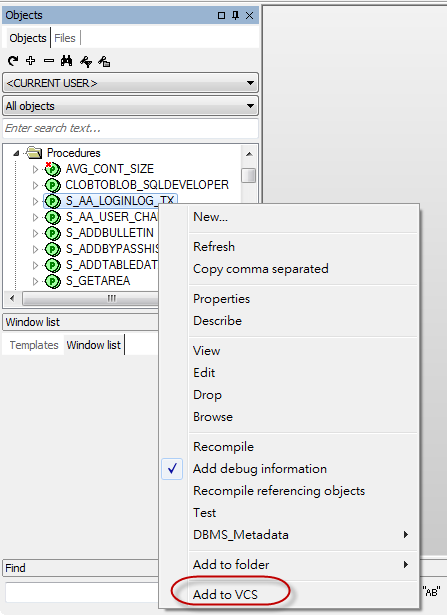The width and height of the screenshot is (447, 615).
Task: Click S_ADDBULLETIN procedure icon
Action: (x=53, y=233)
